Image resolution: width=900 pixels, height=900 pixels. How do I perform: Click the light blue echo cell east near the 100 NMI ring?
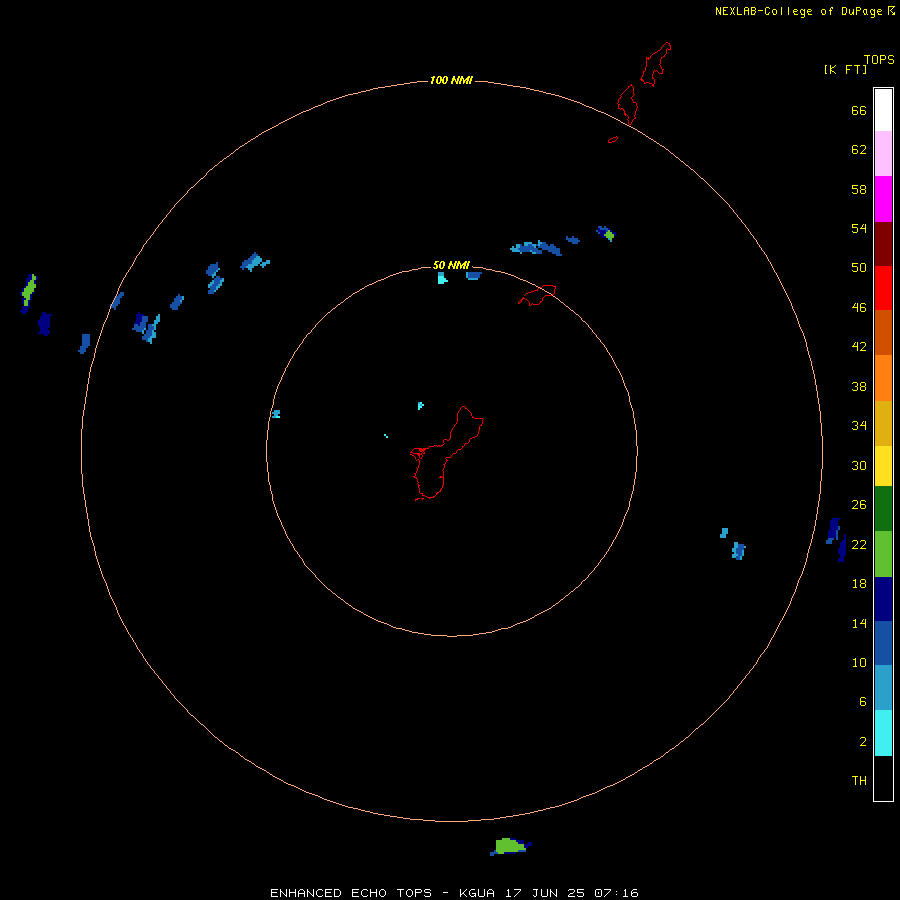click(738, 551)
